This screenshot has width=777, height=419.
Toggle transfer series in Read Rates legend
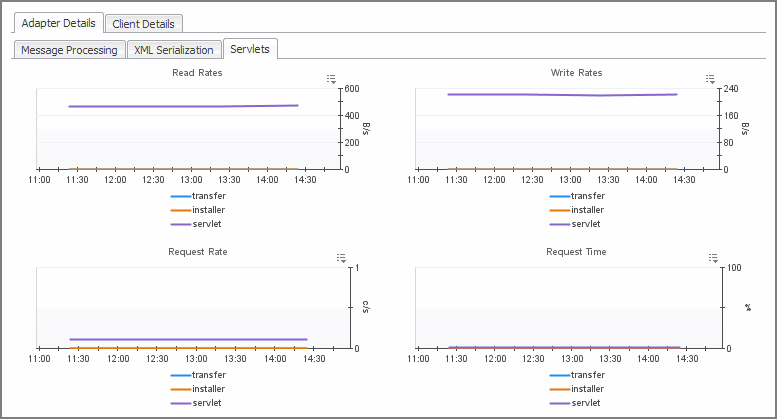208,196
